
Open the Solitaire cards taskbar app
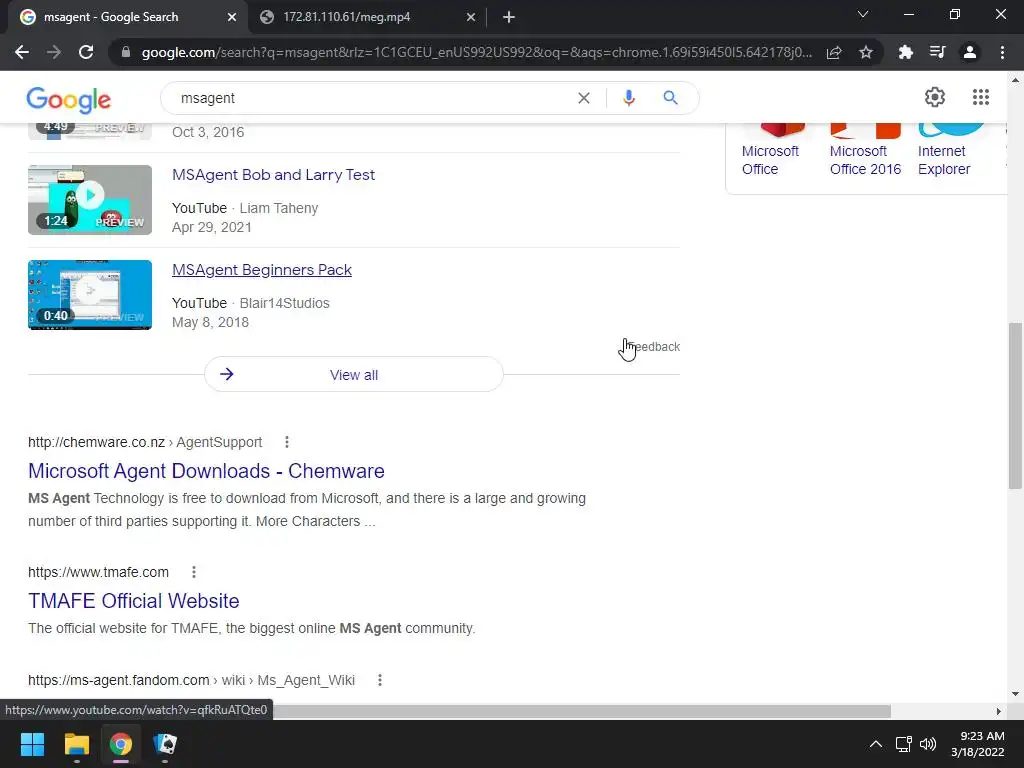(165, 744)
